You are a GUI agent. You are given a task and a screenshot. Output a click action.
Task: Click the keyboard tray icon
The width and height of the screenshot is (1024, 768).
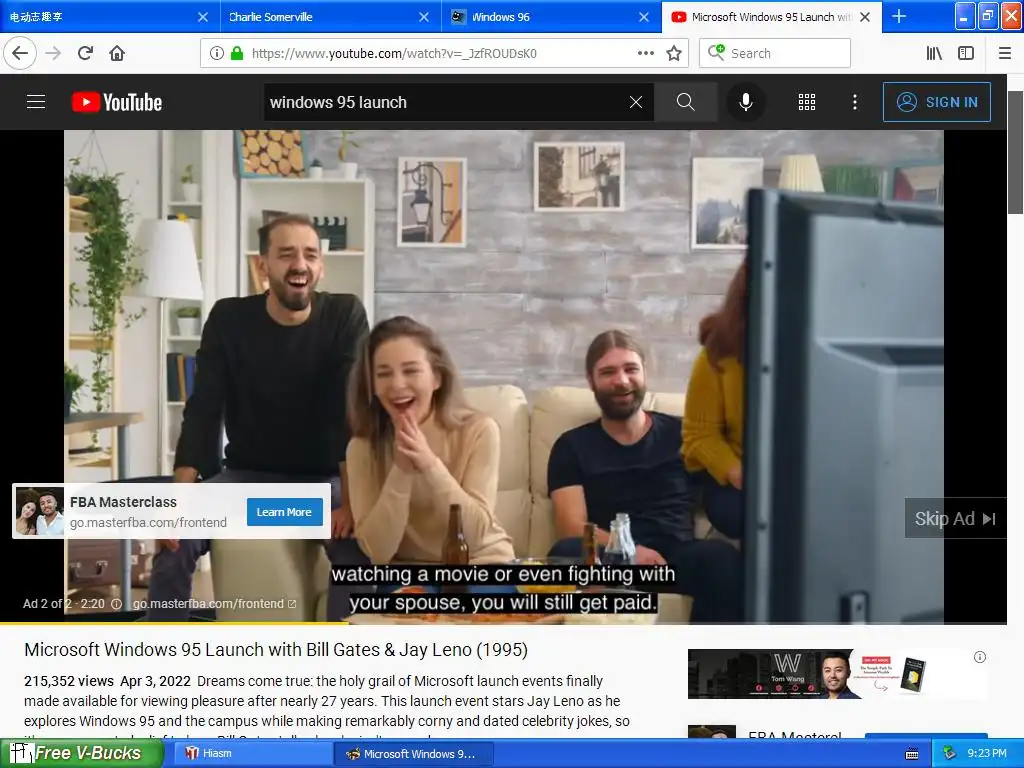(x=912, y=754)
